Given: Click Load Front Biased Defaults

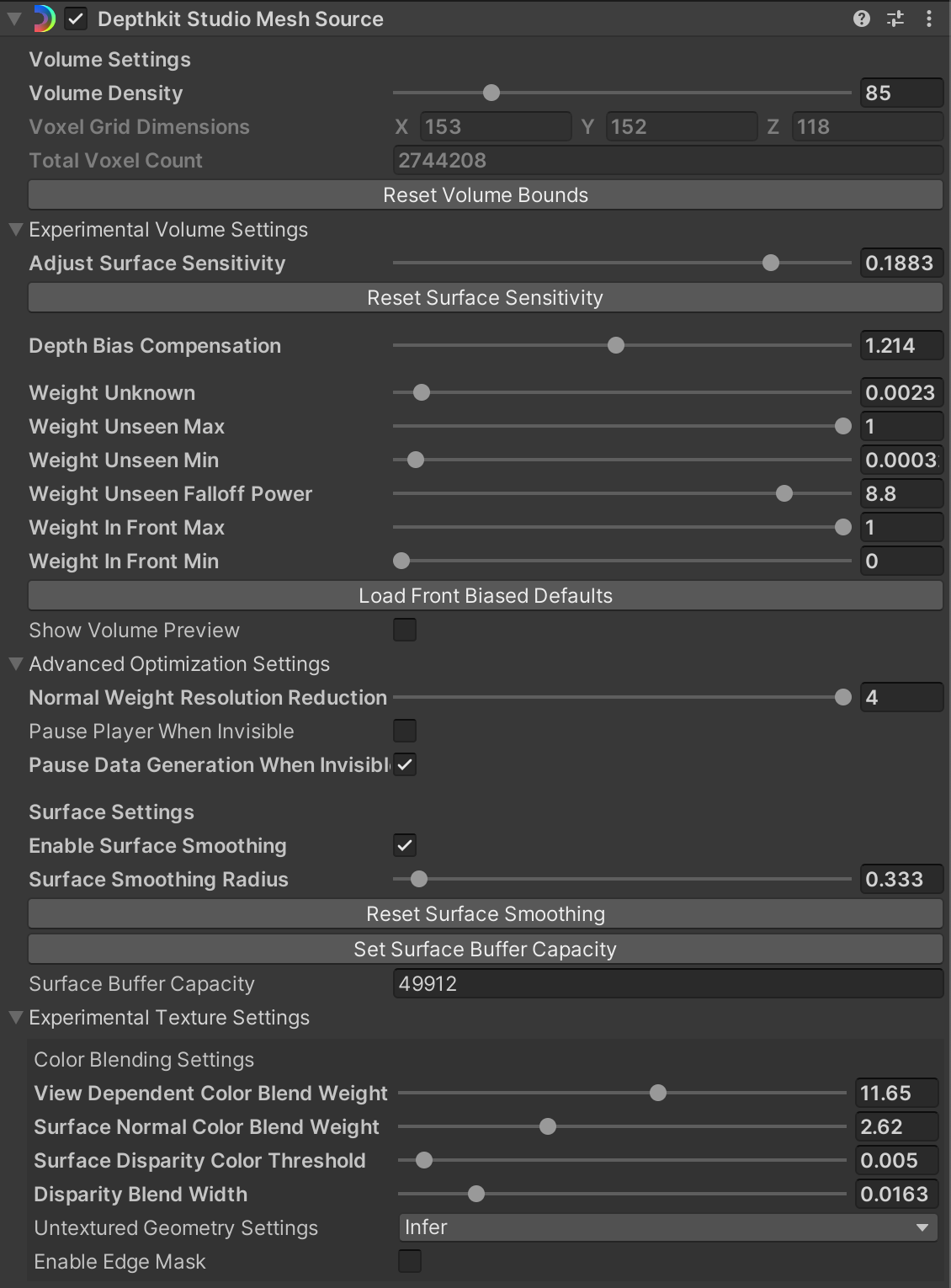Looking at the screenshot, I should click(485, 596).
